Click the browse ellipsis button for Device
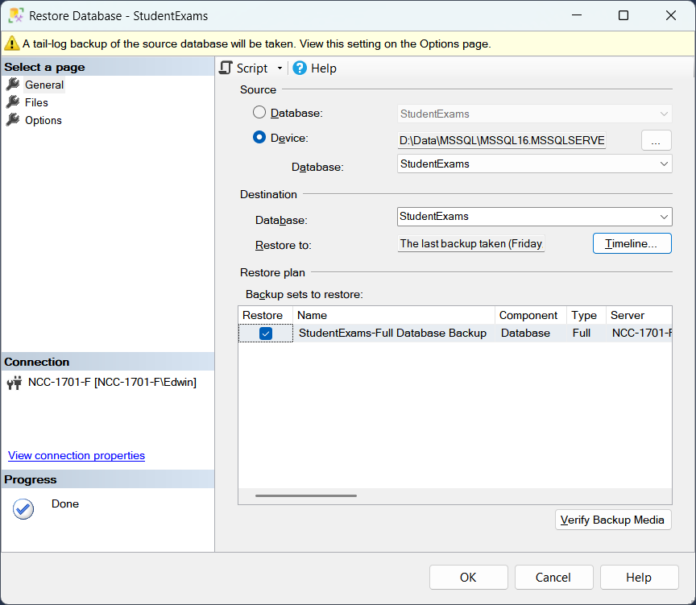Viewport: 696px width, 605px height. click(656, 141)
